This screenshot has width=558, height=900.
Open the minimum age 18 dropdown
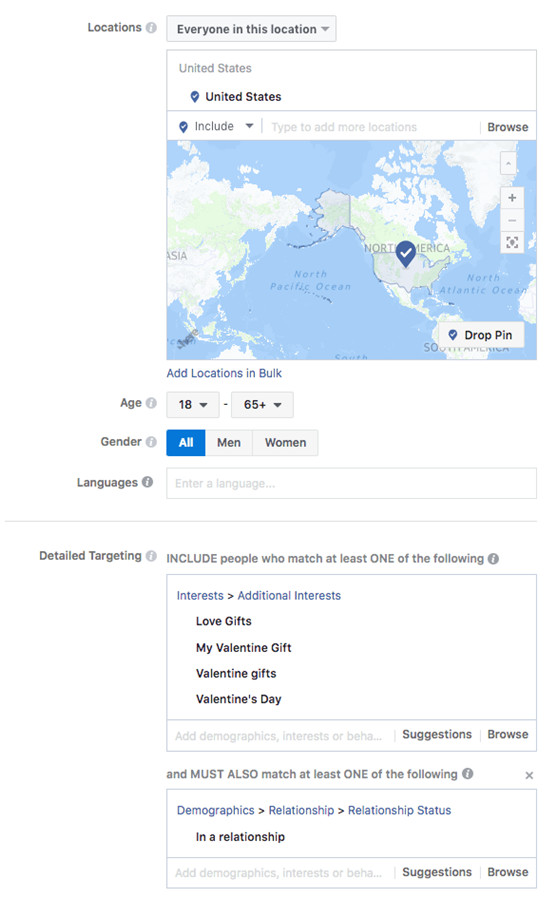pos(193,405)
